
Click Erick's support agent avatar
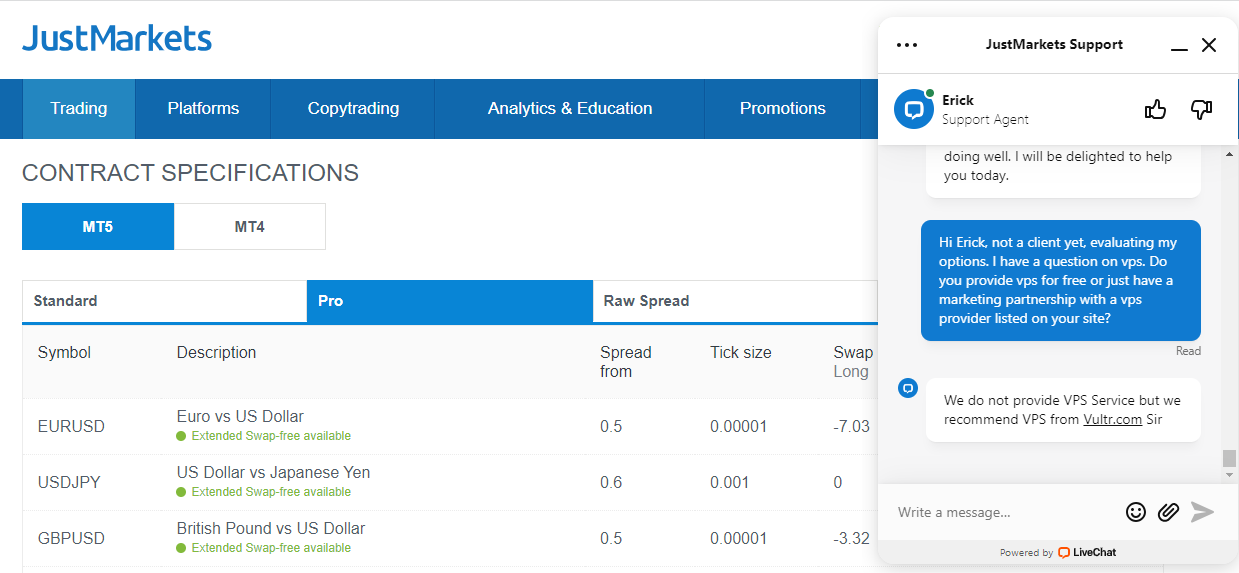click(913, 109)
